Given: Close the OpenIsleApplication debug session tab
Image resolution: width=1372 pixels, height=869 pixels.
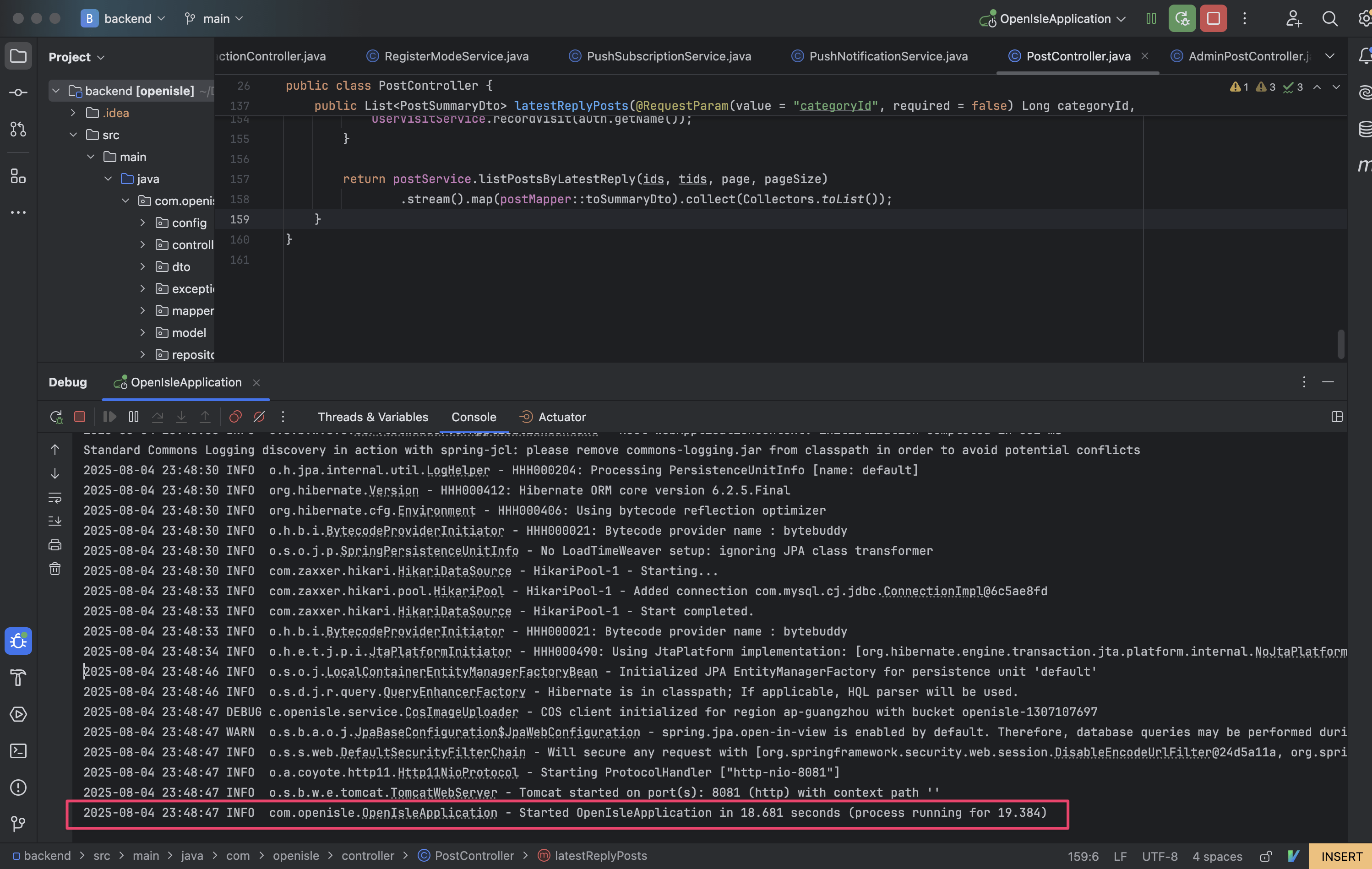Looking at the screenshot, I should point(256,382).
